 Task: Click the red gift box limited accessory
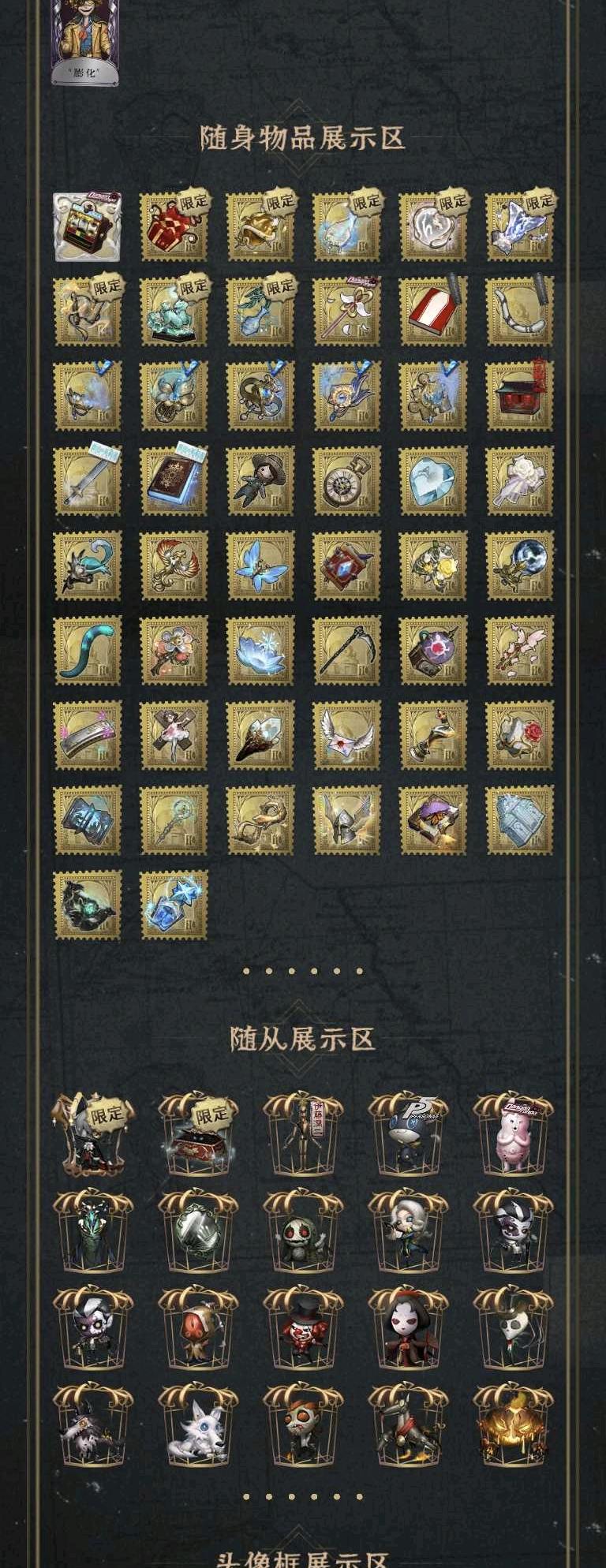(174, 227)
